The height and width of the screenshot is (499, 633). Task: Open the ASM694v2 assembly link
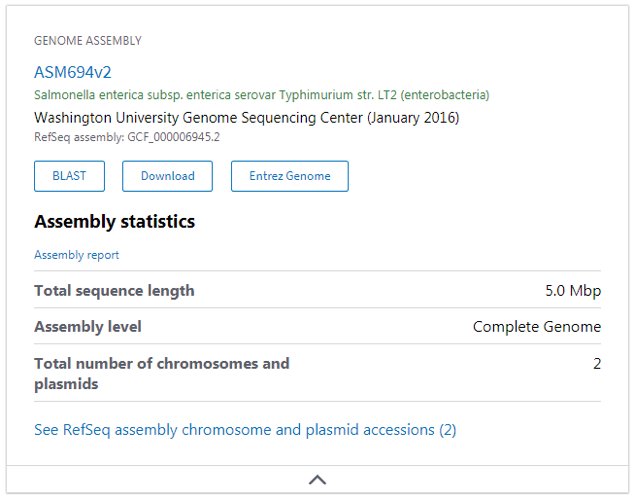pyautogui.click(x=72, y=72)
